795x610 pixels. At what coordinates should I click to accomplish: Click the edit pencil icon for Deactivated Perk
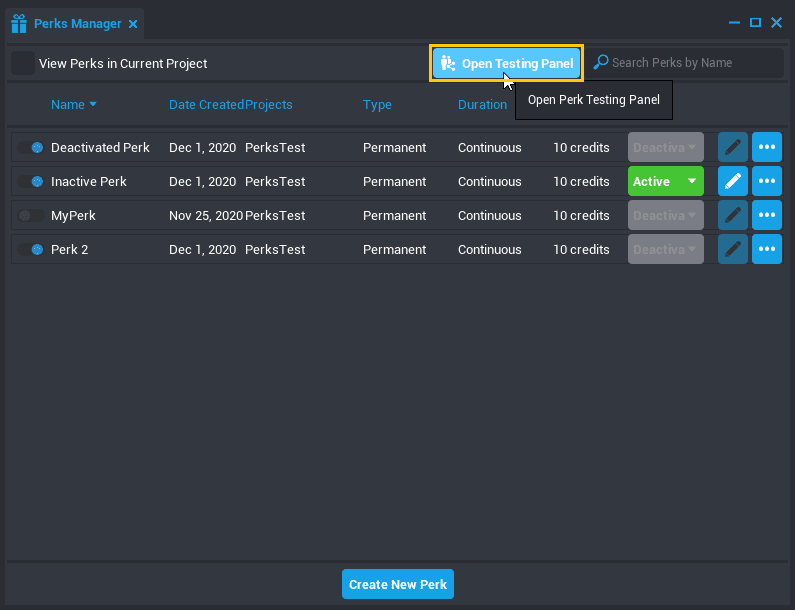(x=733, y=147)
